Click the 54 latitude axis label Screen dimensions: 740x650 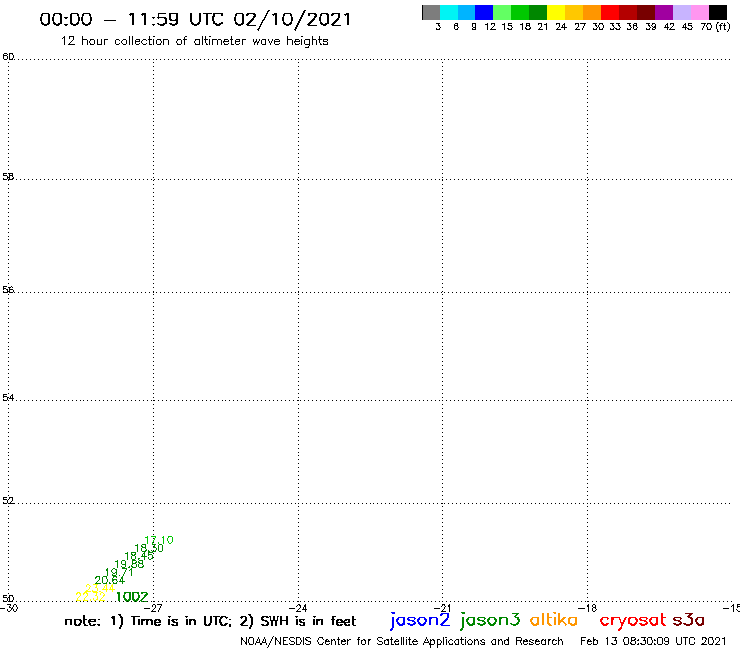[8, 398]
